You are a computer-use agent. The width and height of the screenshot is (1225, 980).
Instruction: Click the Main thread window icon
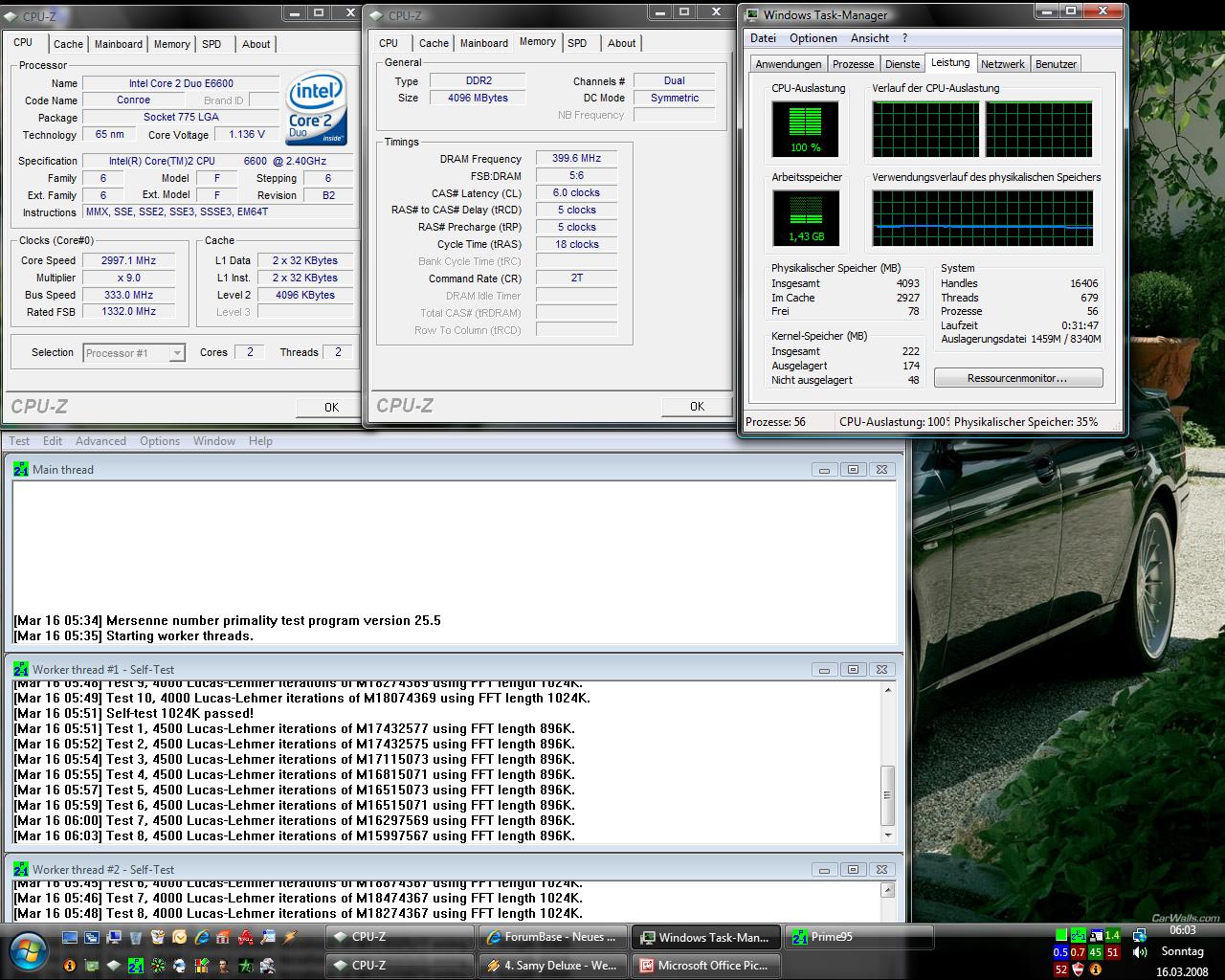click(21, 469)
